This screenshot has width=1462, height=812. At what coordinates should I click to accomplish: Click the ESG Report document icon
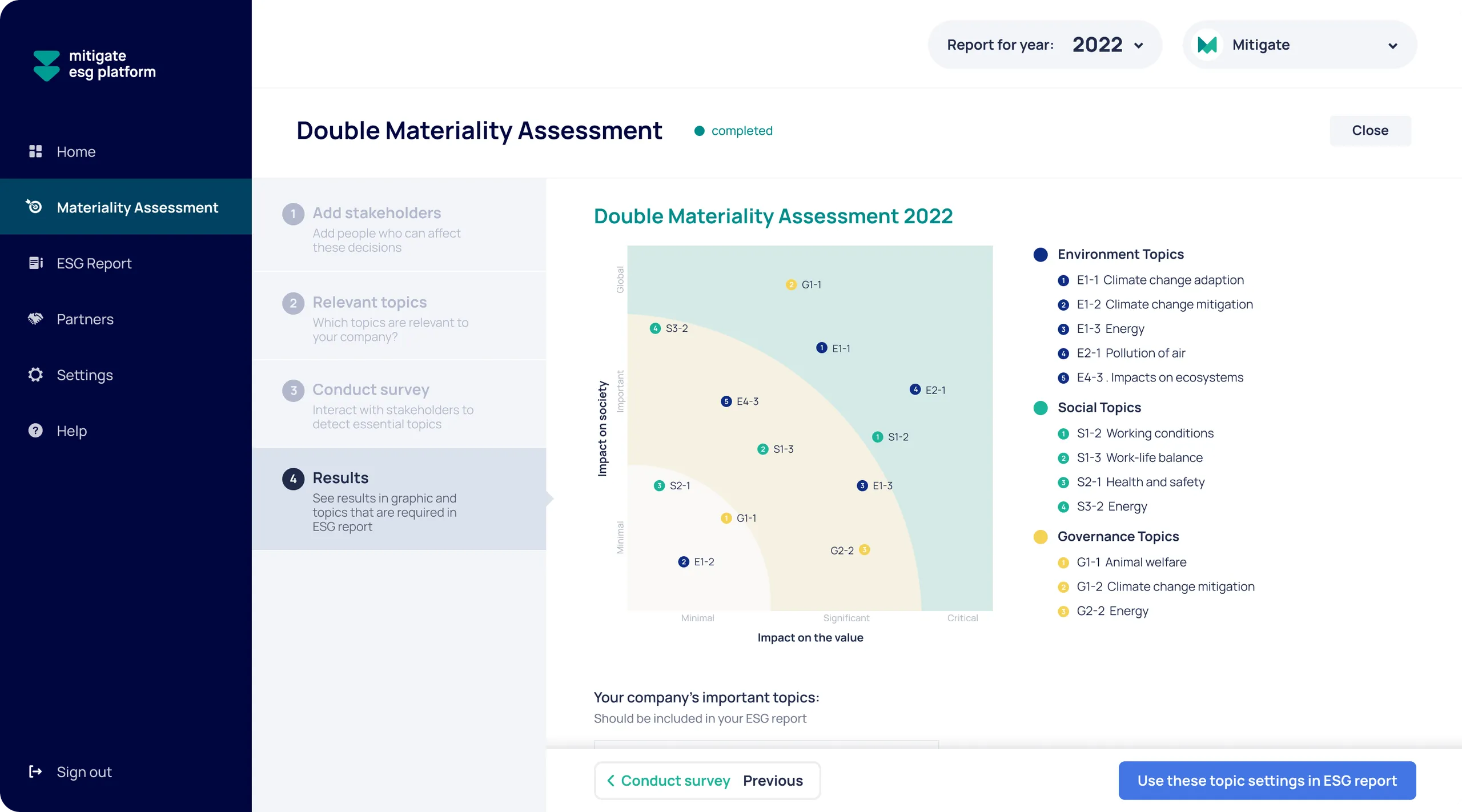35,263
